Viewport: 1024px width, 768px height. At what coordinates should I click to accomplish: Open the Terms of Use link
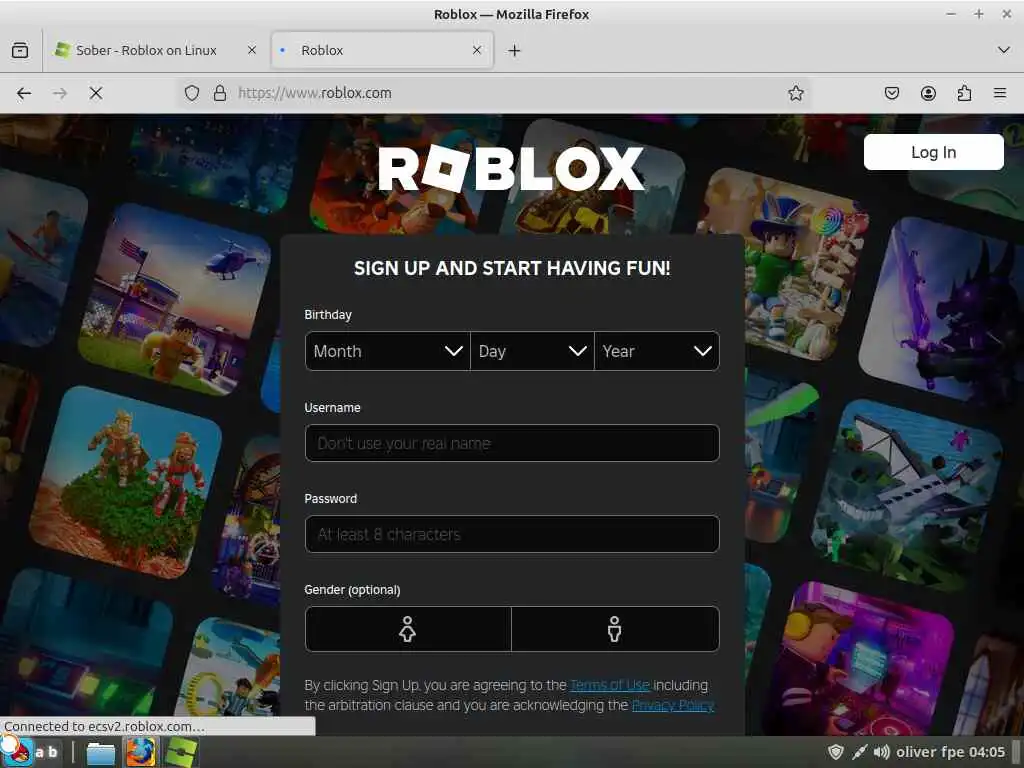point(610,685)
